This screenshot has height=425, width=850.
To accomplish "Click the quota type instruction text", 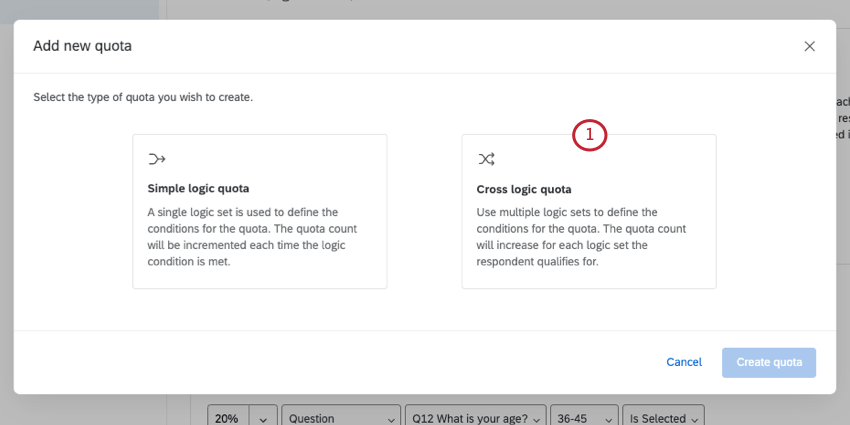I will pos(143,98).
